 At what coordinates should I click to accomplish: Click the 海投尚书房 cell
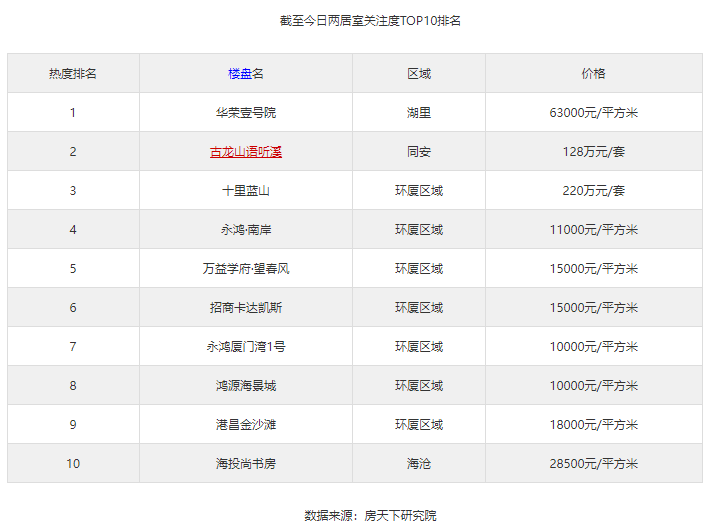coord(246,464)
